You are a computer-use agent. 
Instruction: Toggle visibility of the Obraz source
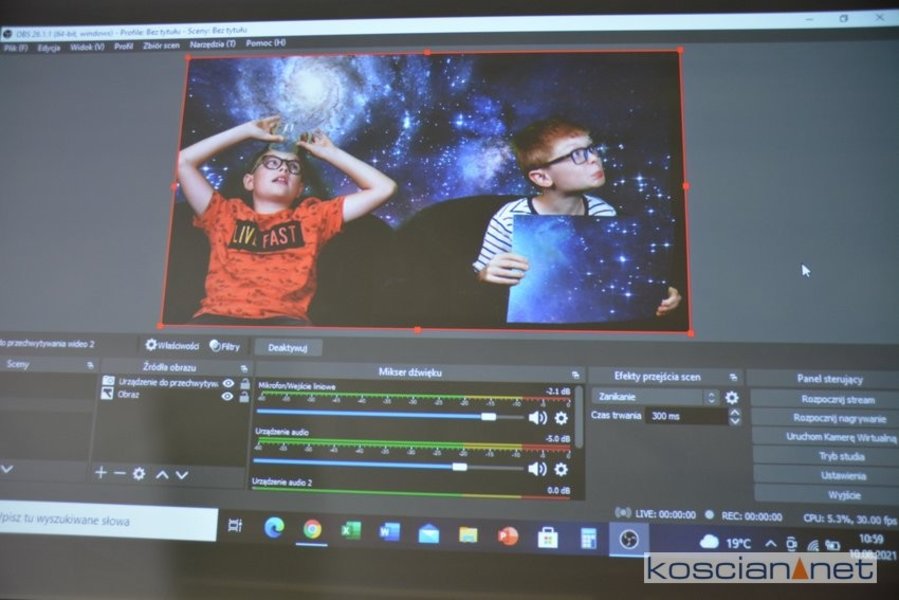coord(228,396)
